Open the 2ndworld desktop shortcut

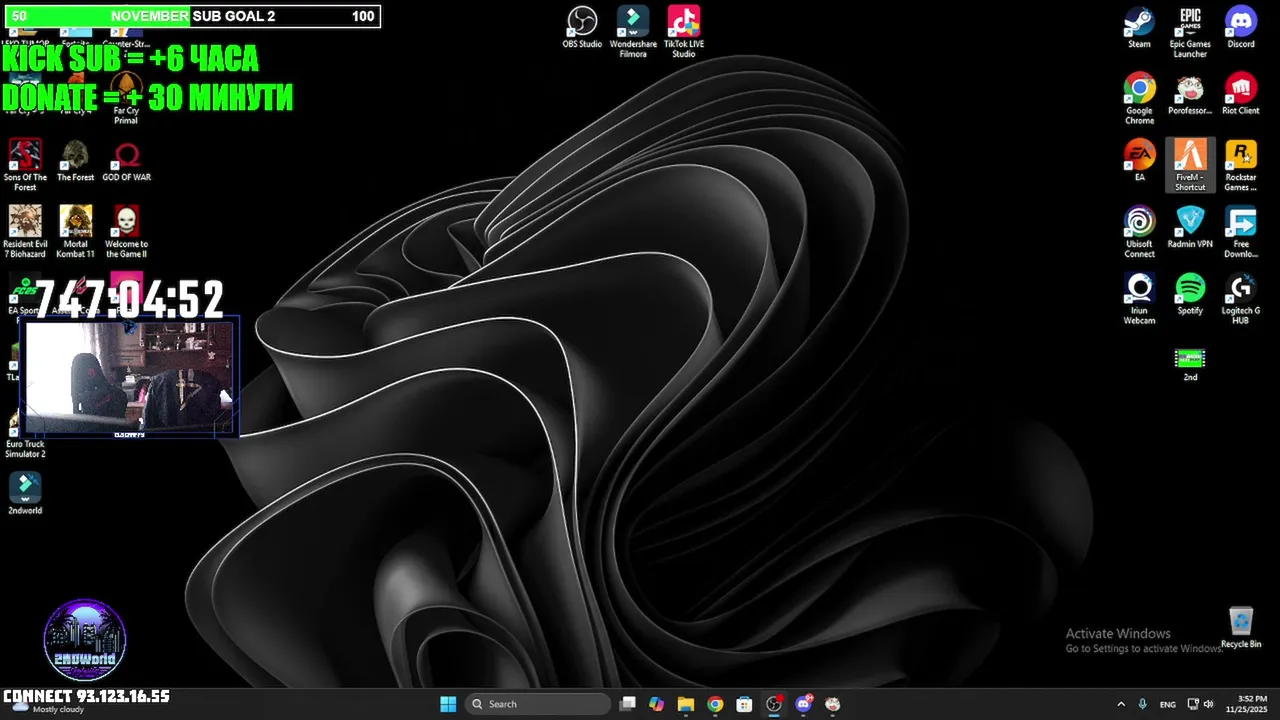point(25,493)
